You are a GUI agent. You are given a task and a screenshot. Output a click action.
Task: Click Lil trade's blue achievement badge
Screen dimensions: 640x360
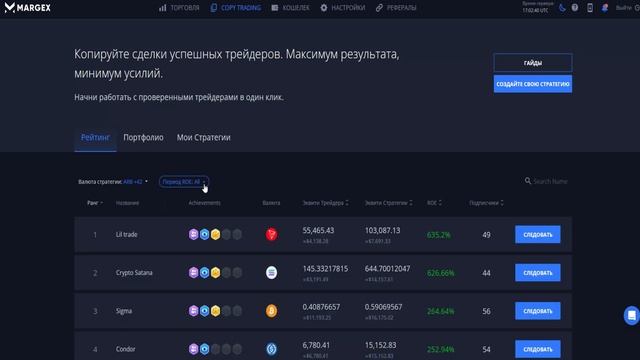coord(204,234)
